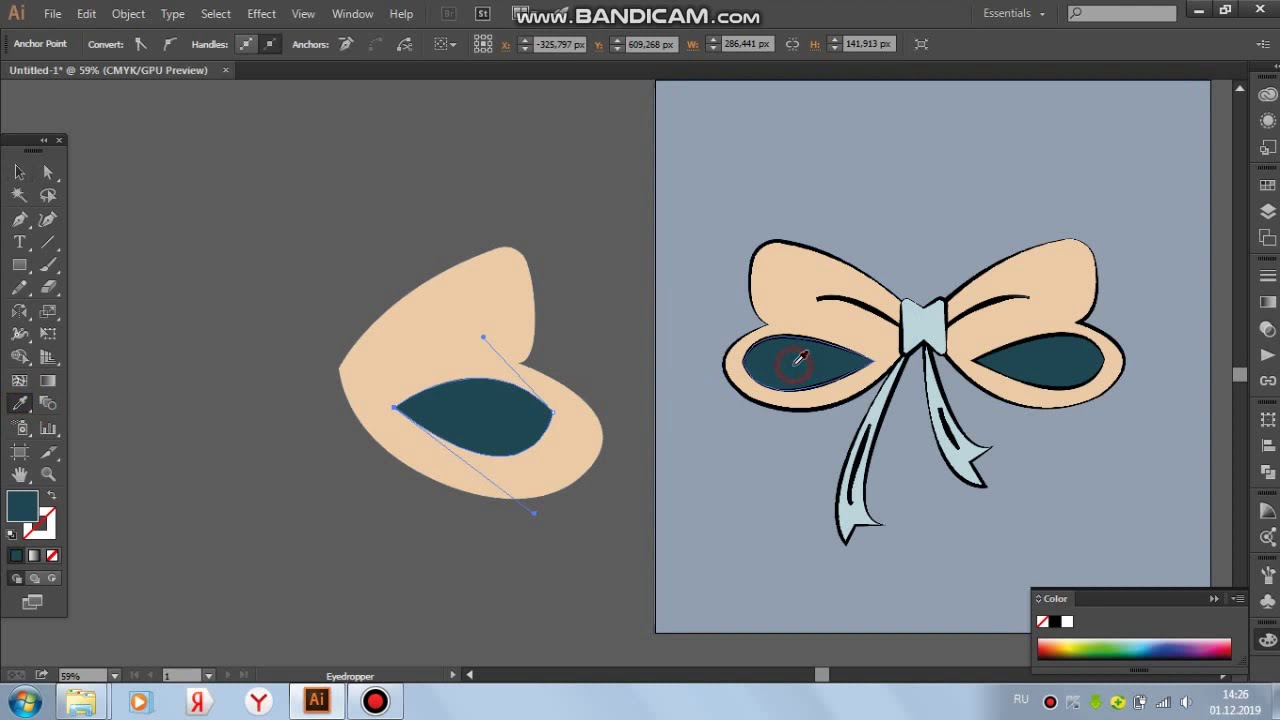Expand the Color panel options menu

click(x=1238, y=599)
